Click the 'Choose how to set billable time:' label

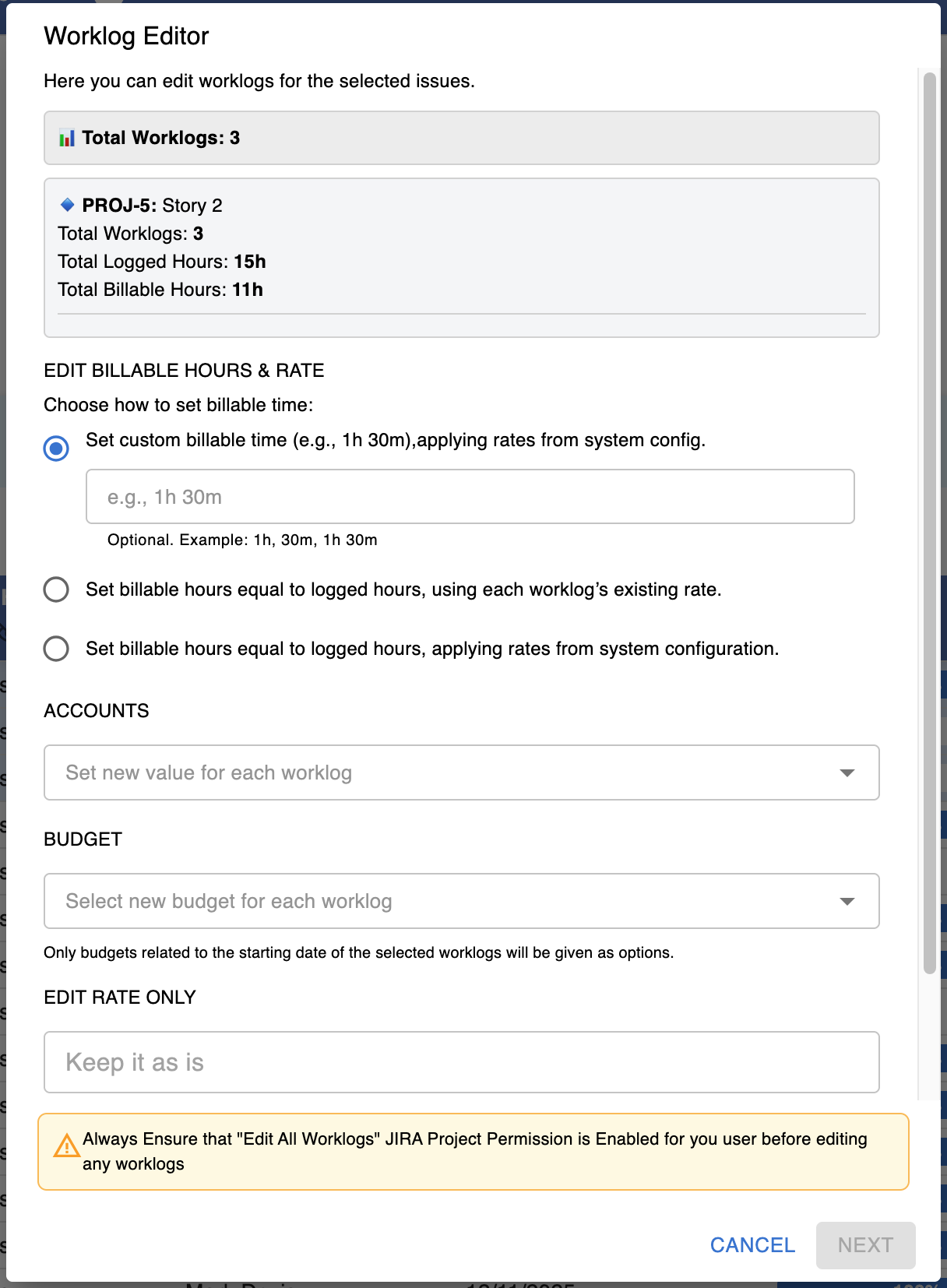[x=178, y=405]
